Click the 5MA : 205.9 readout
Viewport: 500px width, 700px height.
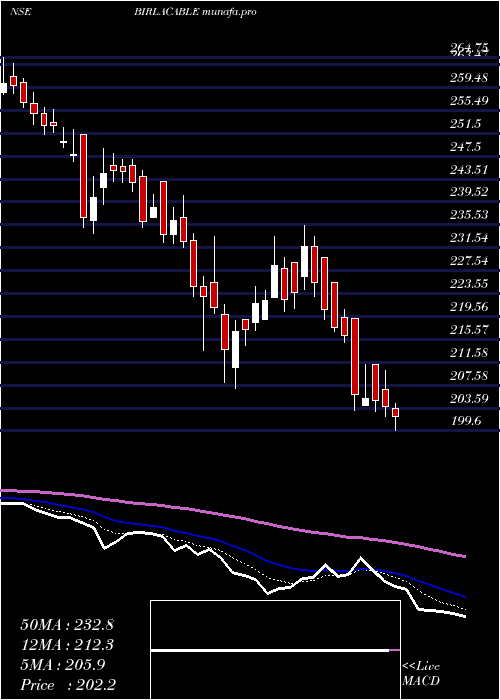click(62, 665)
